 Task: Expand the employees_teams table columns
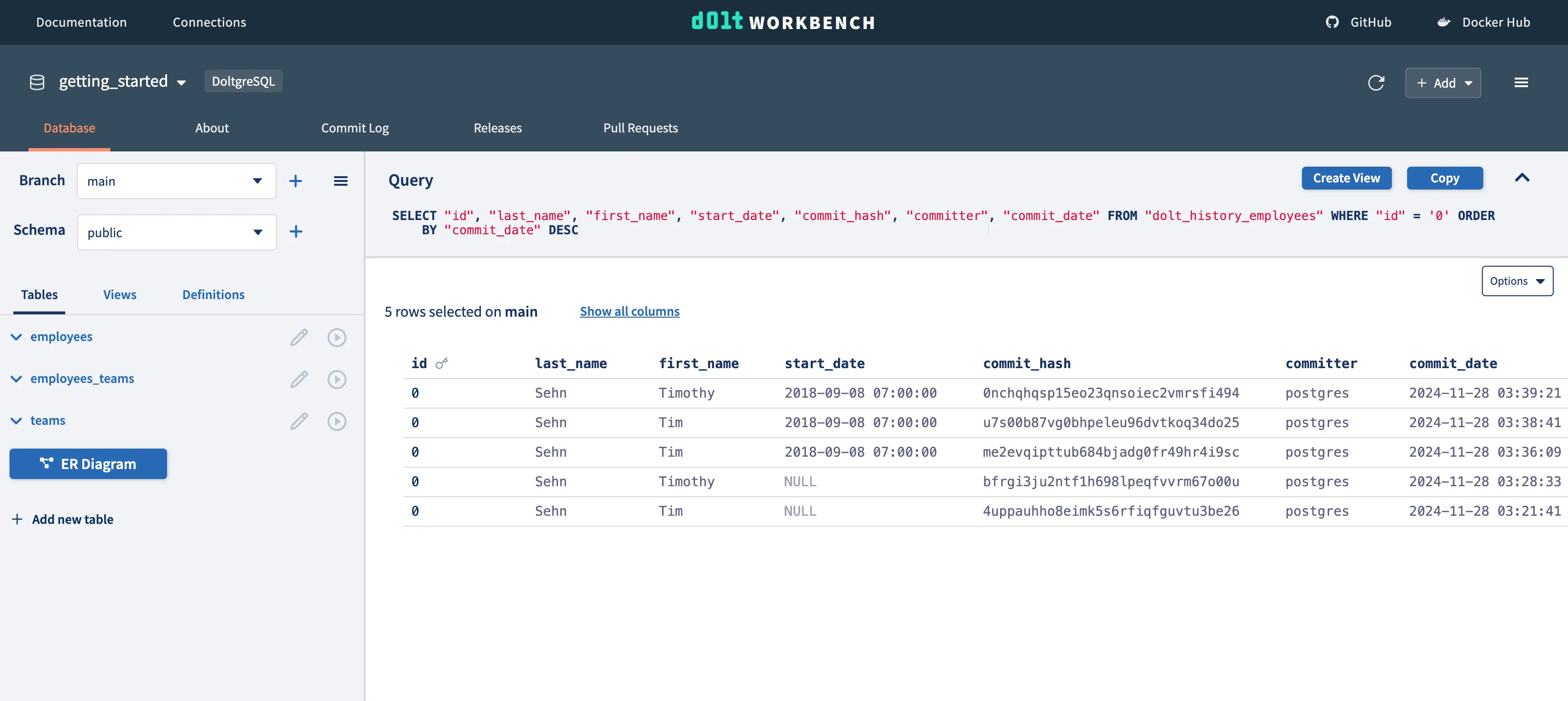tap(17, 379)
